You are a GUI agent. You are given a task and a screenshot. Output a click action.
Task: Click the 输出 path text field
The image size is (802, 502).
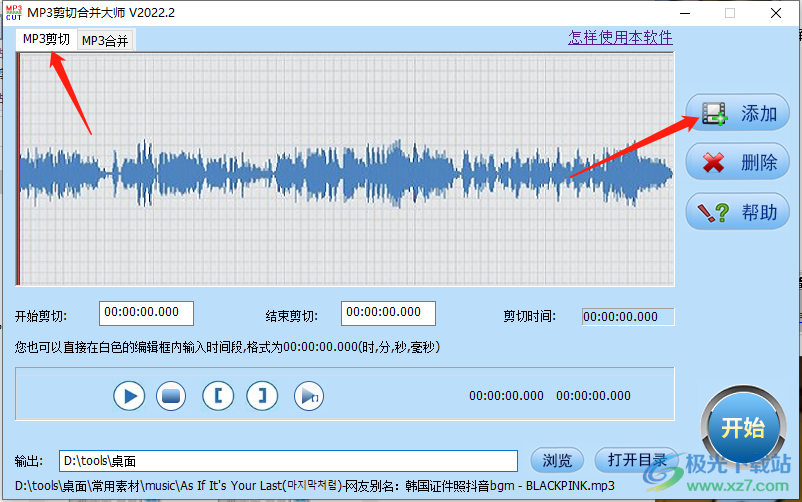tap(288, 461)
